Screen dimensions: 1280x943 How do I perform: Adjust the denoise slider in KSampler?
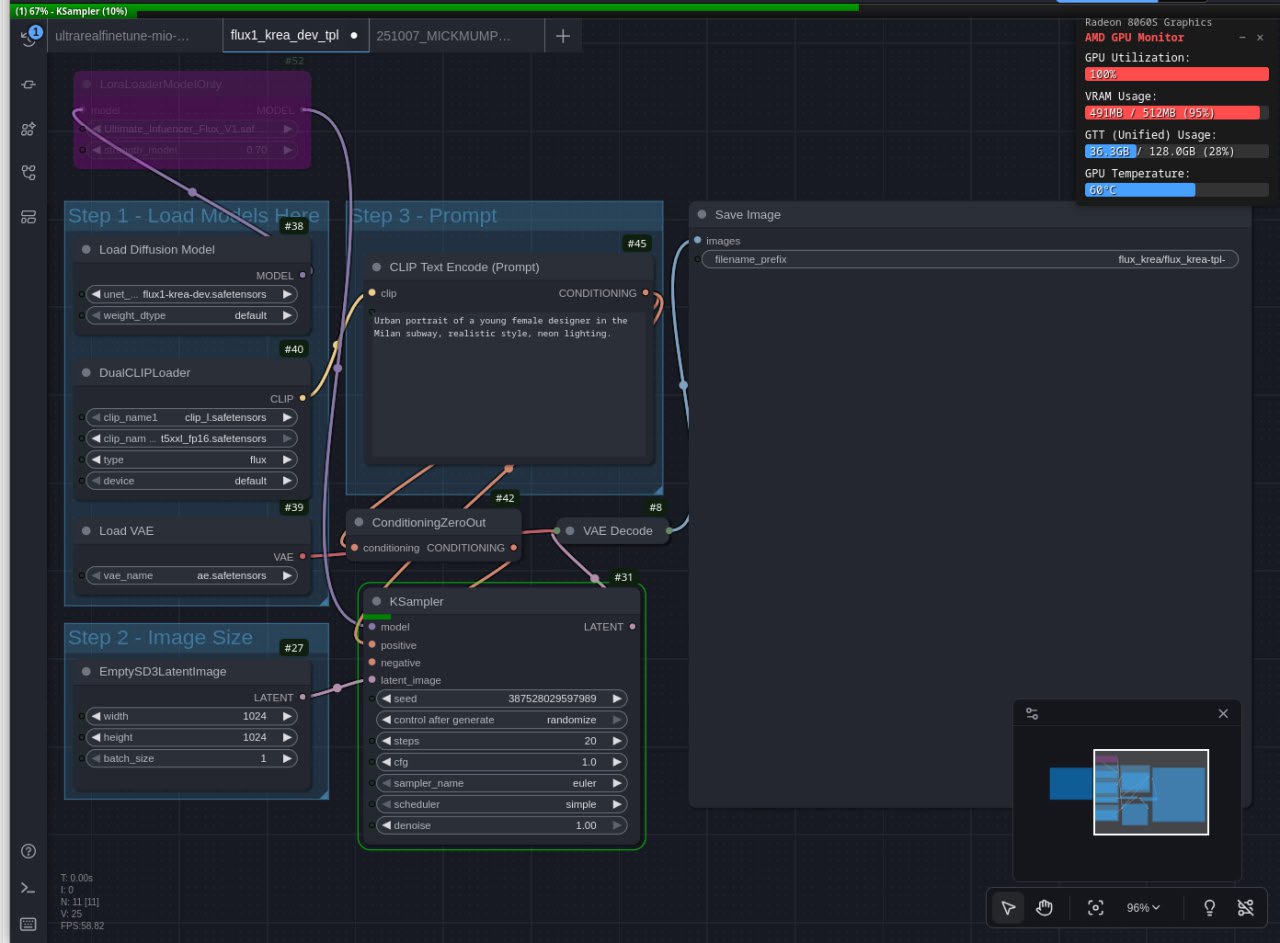click(501, 825)
